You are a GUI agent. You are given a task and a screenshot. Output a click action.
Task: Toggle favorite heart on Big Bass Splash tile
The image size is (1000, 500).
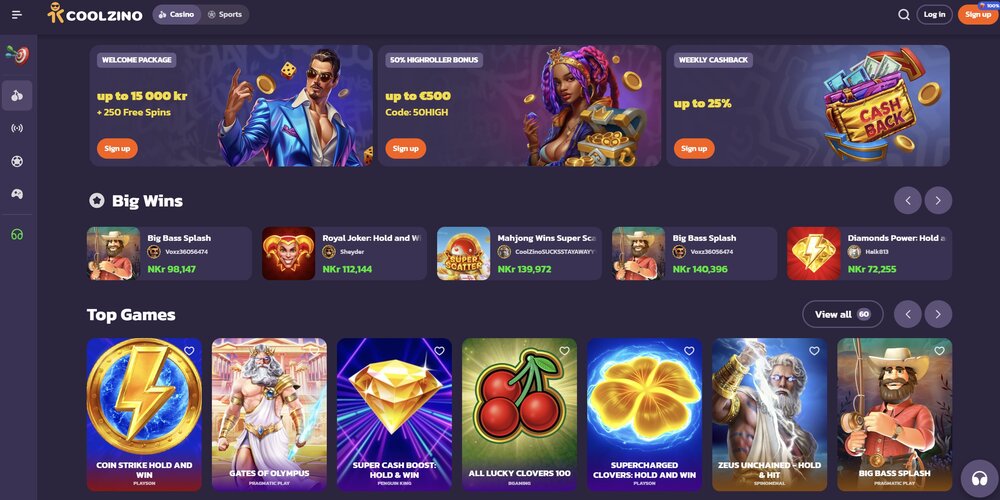pos(939,351)
